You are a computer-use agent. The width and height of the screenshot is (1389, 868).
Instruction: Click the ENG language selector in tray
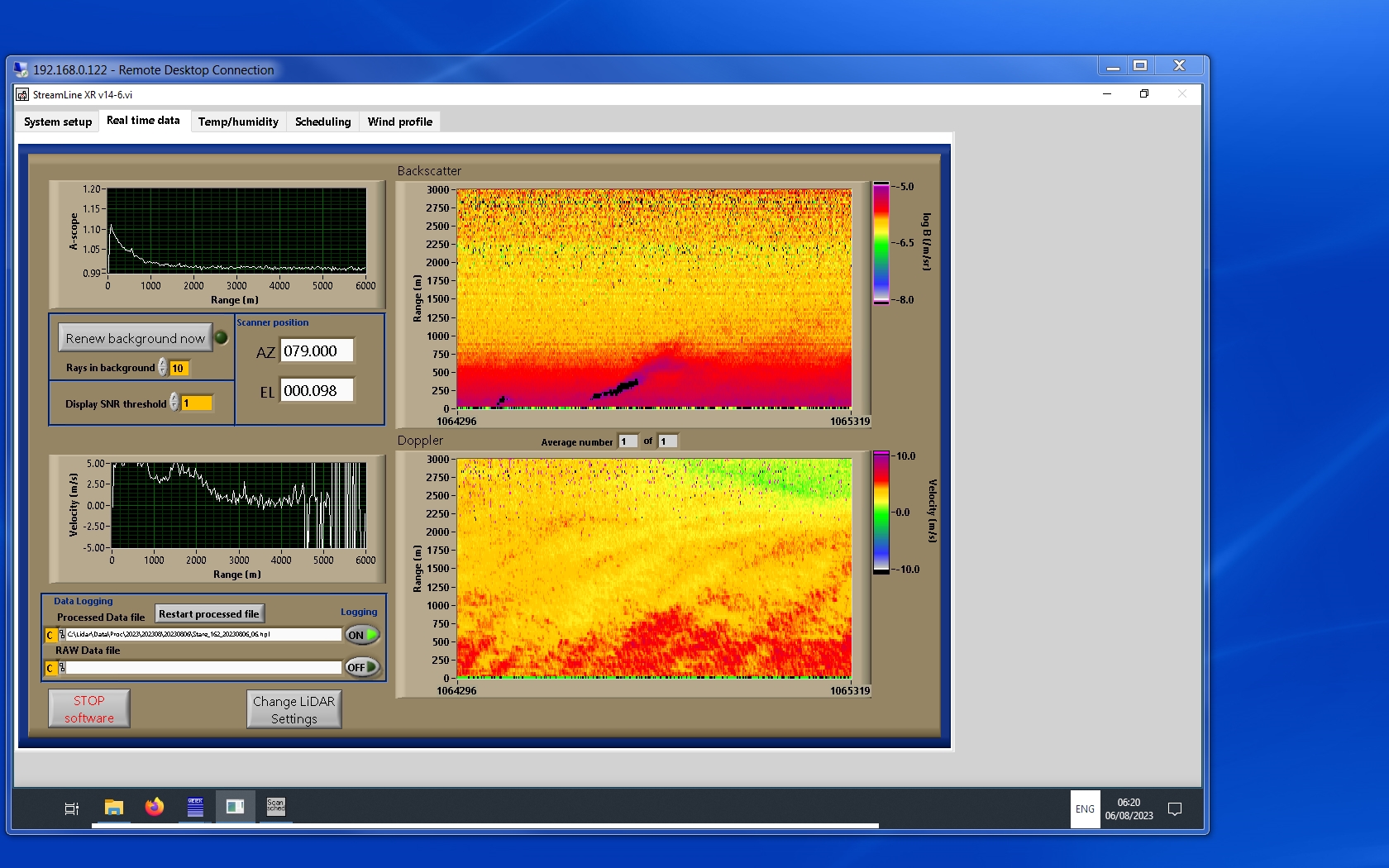[x=1085, y=809]
